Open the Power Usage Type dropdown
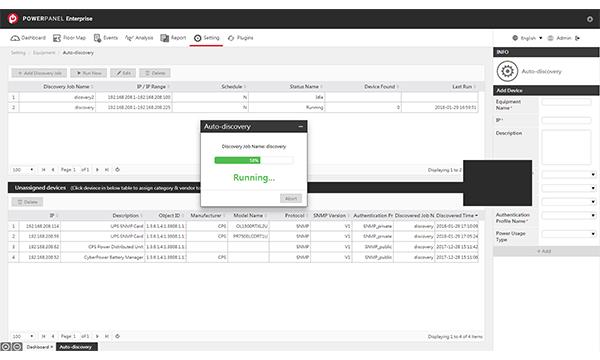 [569, 234]
